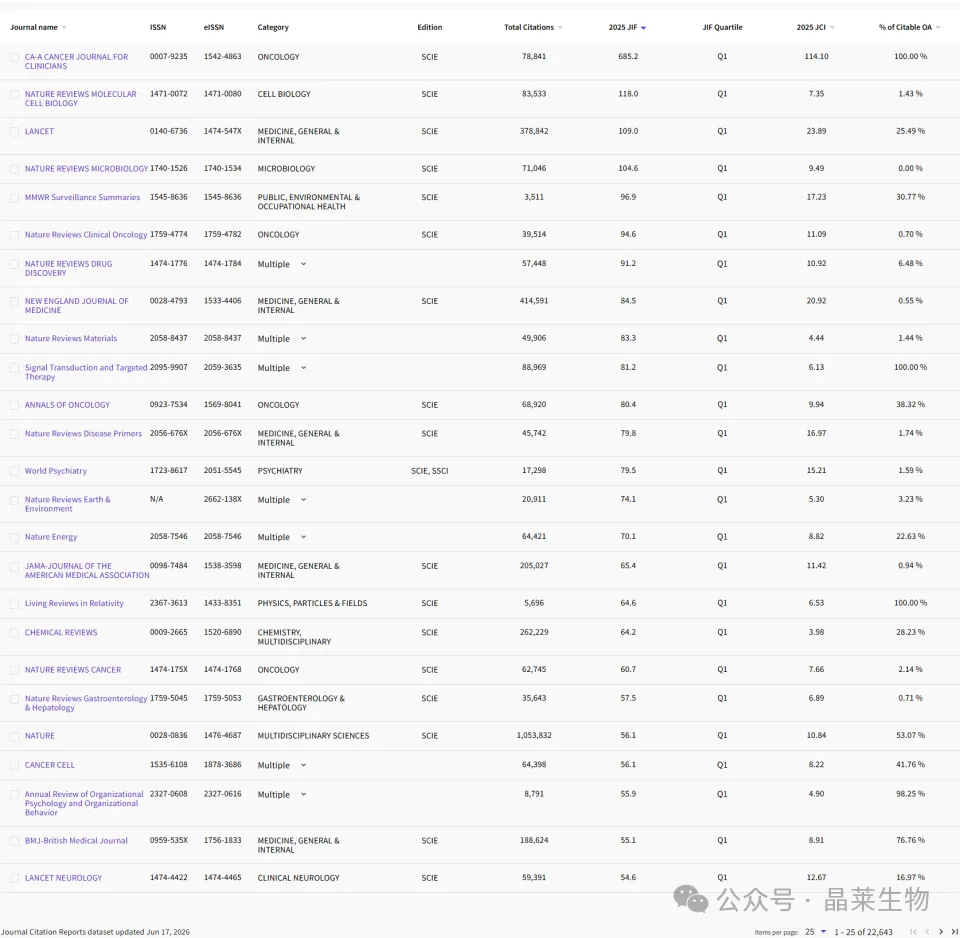Expand Multiple categories for CANCER CELL
The width and height of the screenshot is (960, 938).
(x=303, y=765)
